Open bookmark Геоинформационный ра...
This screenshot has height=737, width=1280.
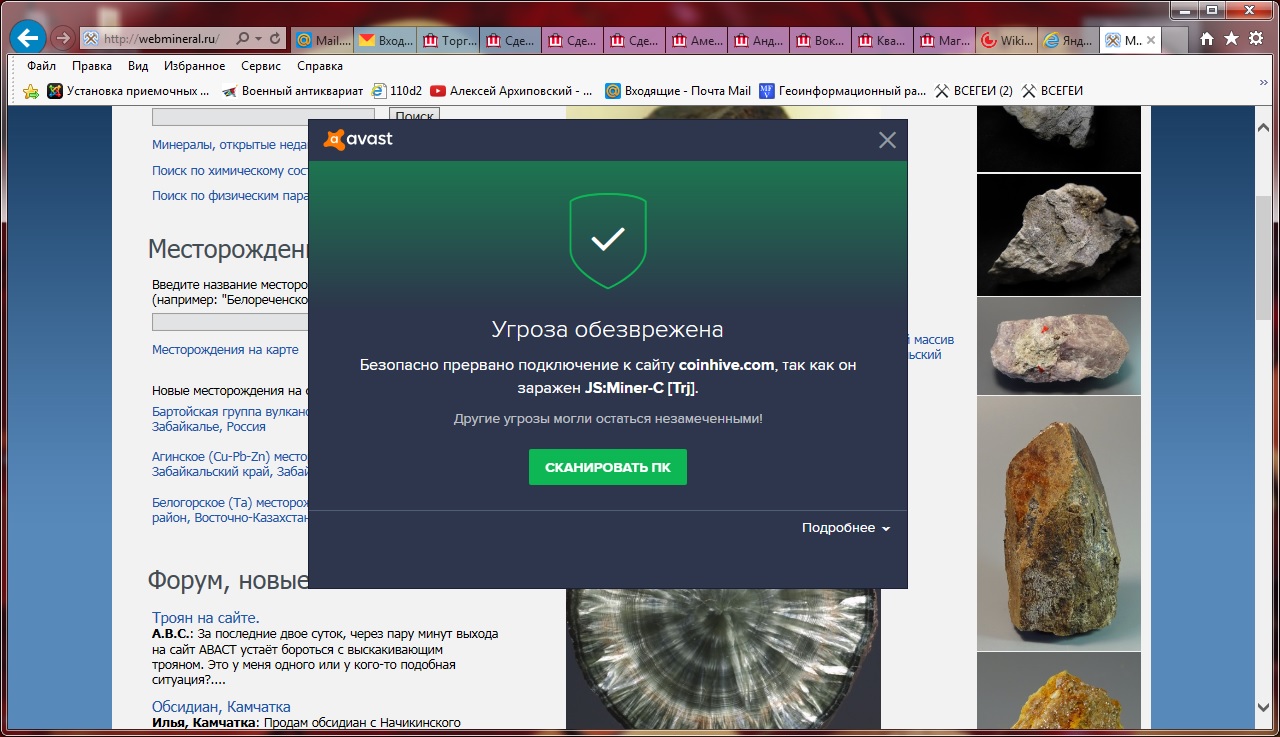click(x=843, y=91)
